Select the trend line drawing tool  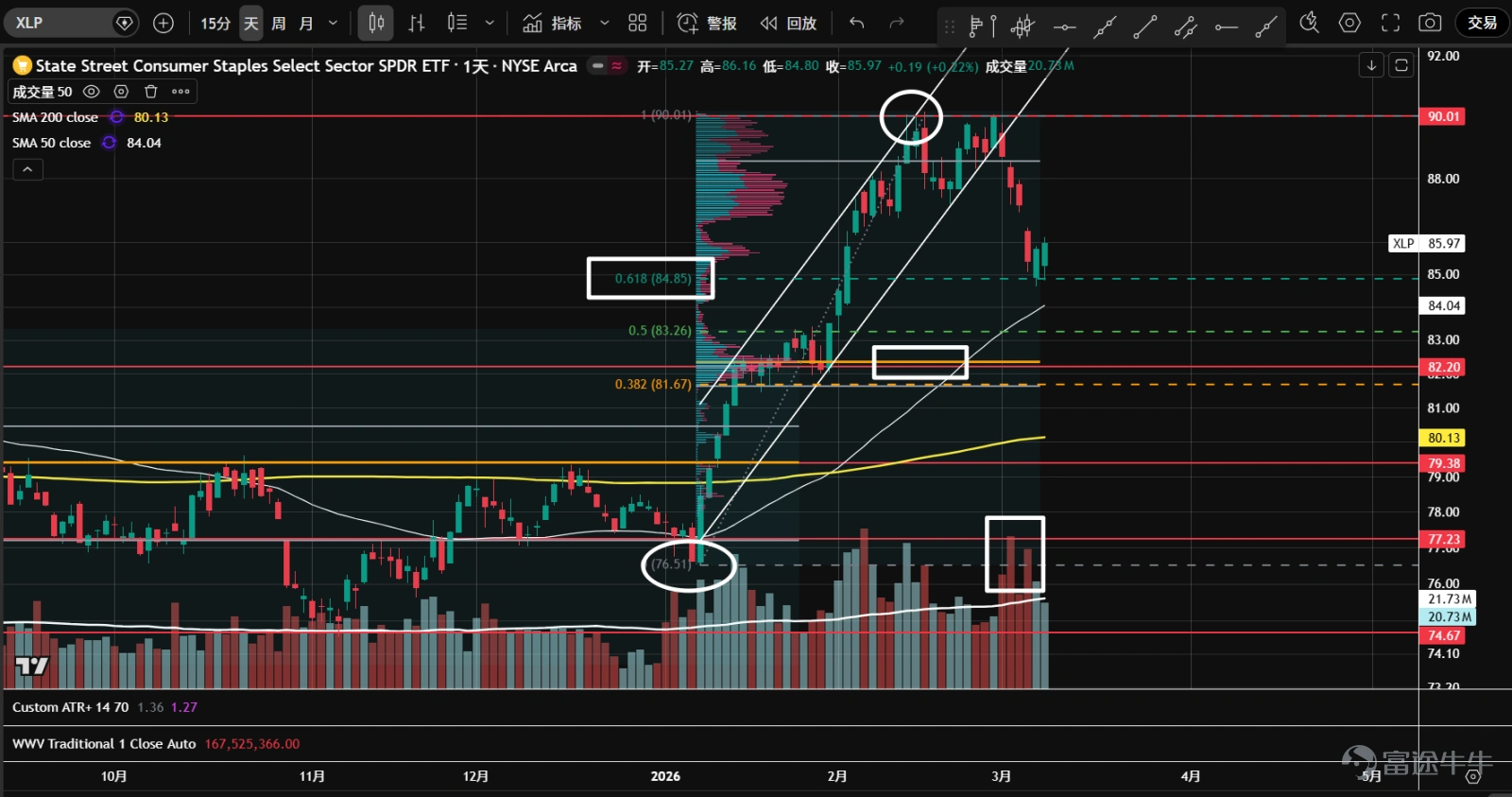click(1144, 26)
